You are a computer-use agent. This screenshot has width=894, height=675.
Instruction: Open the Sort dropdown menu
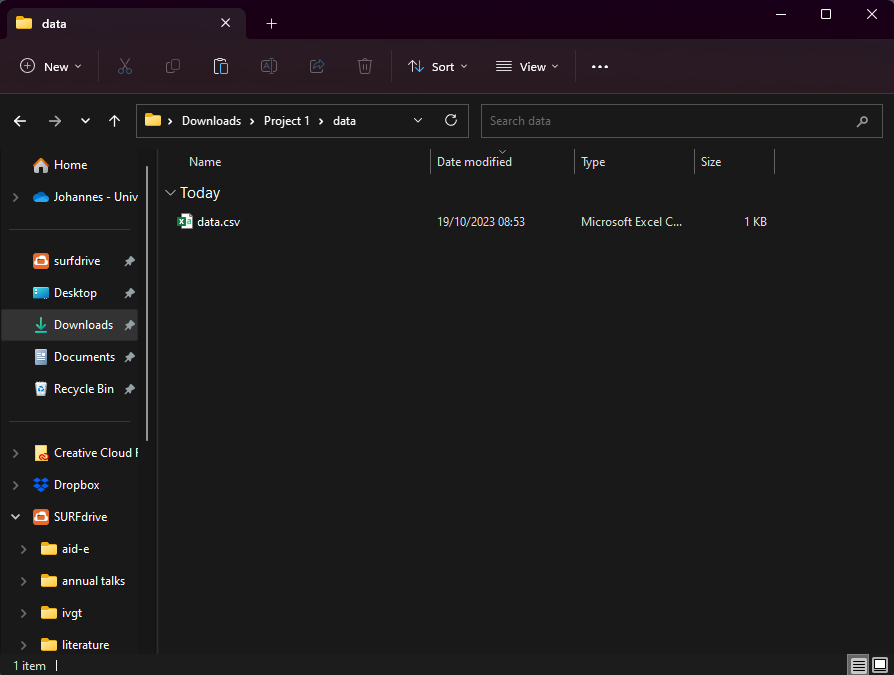[x=438, y=67]
